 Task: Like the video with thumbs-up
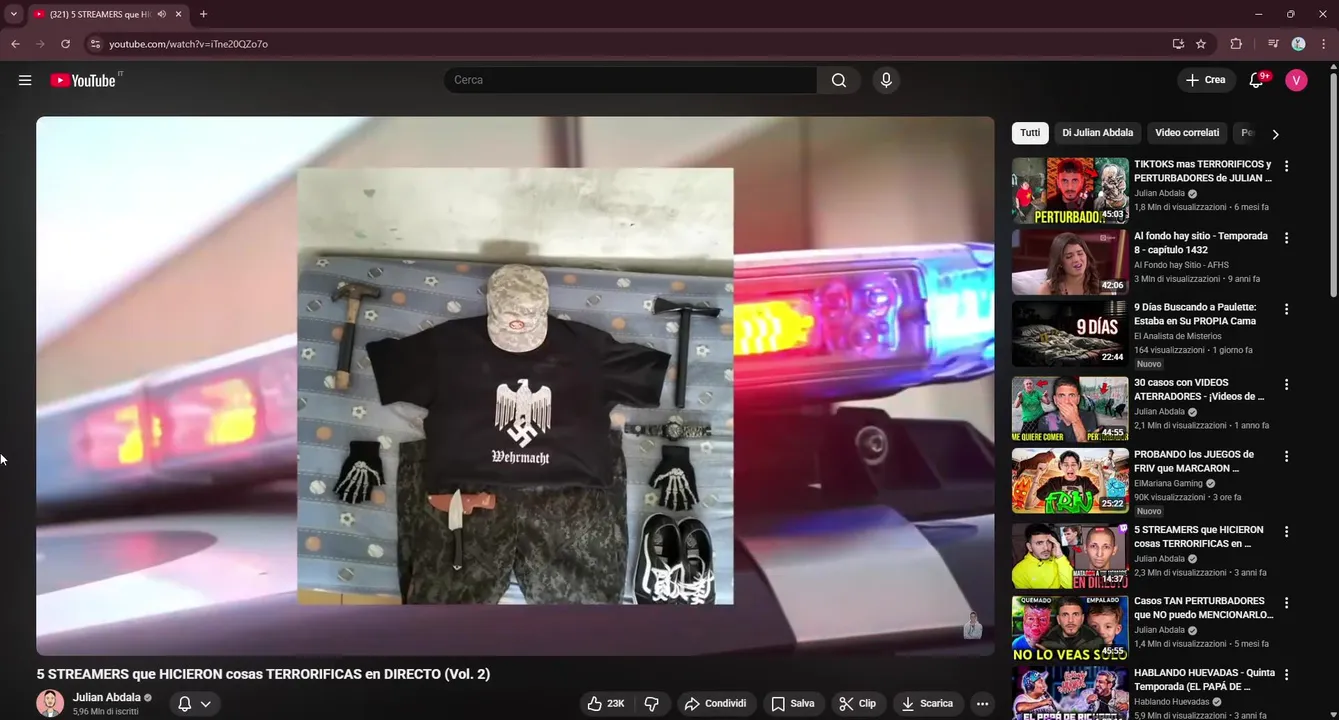click(x=607, y=704)
